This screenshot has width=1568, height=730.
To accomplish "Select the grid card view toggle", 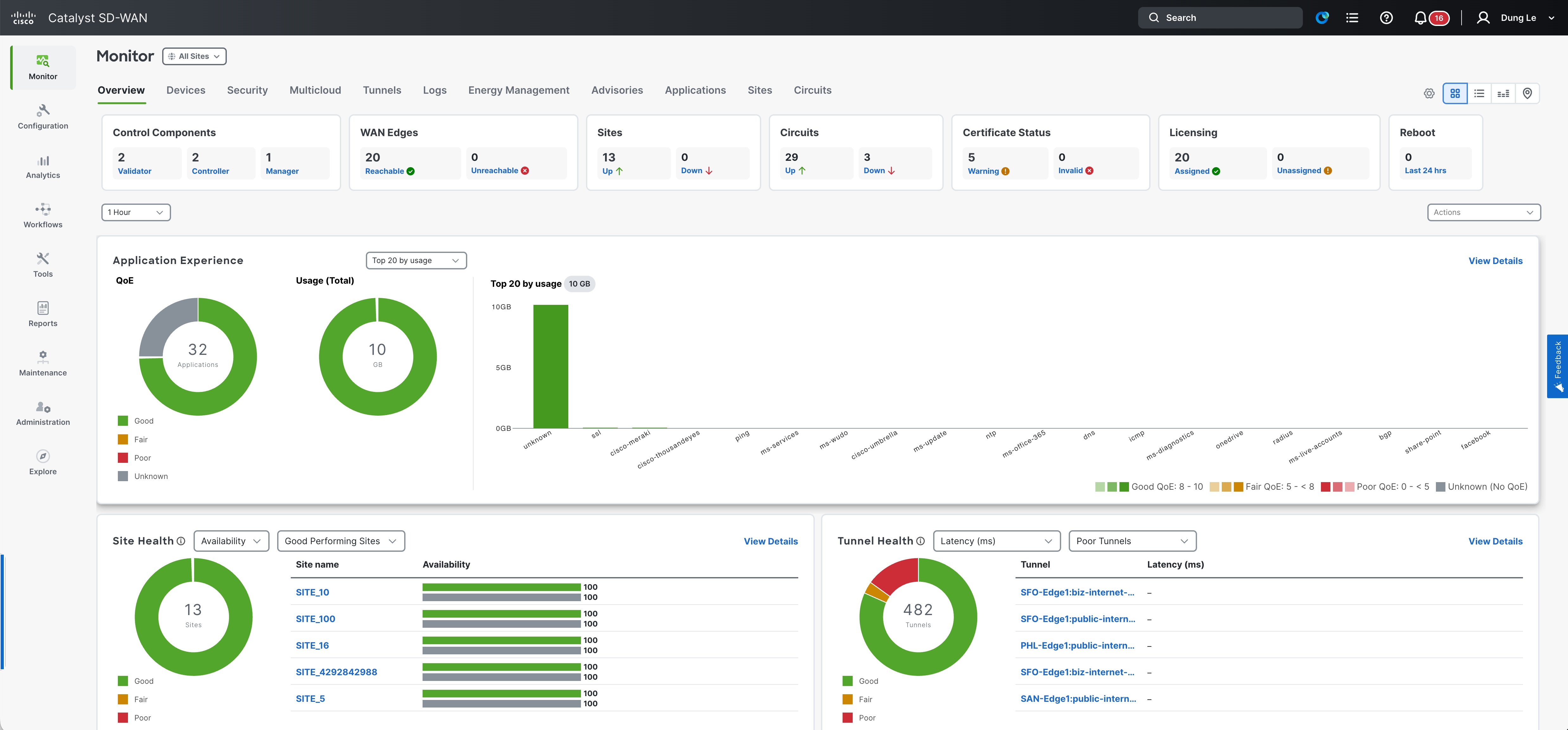I will click(1455, 93).
